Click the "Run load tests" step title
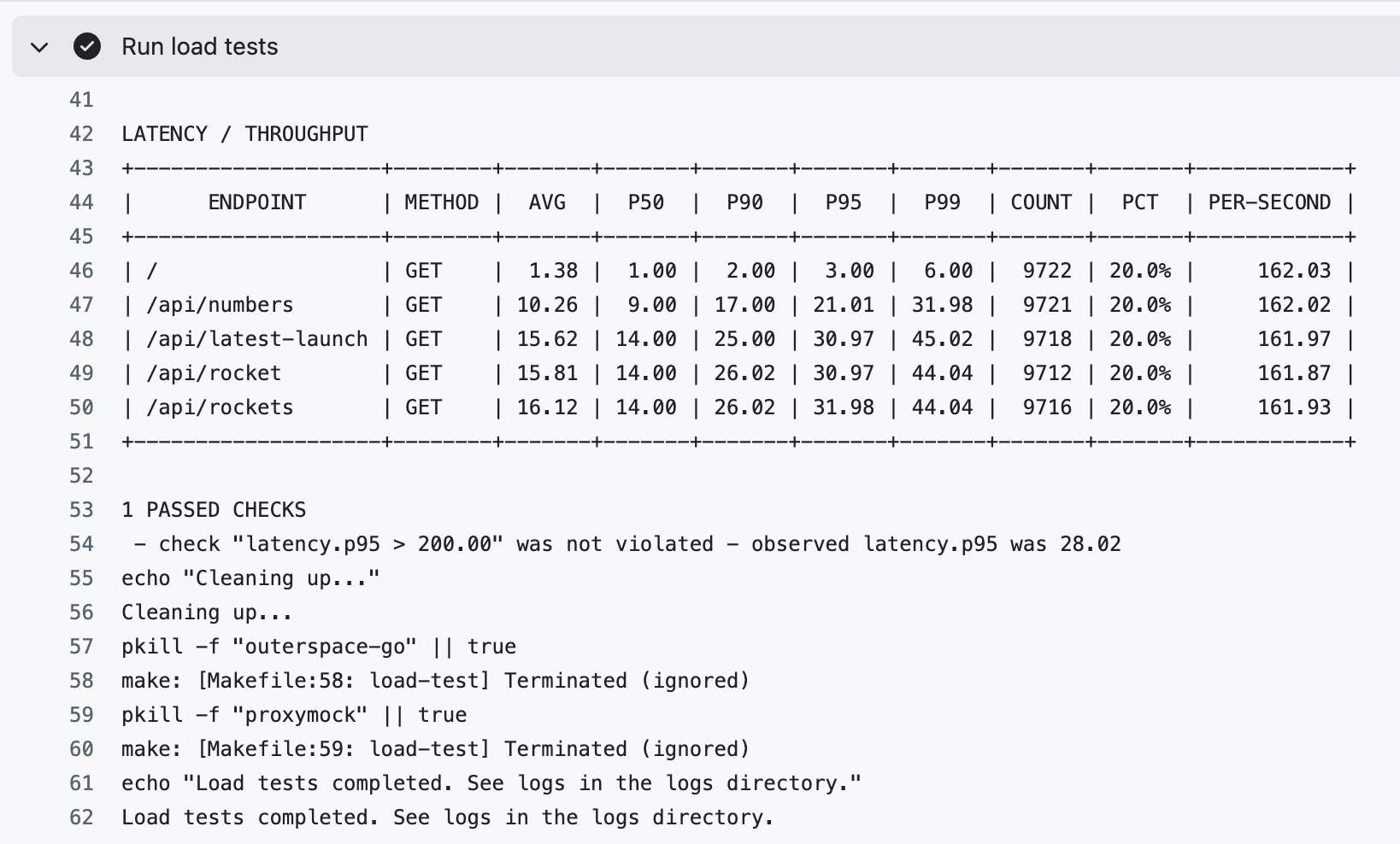The height and width of the screenshot is (844, 1400). (199, 47)
